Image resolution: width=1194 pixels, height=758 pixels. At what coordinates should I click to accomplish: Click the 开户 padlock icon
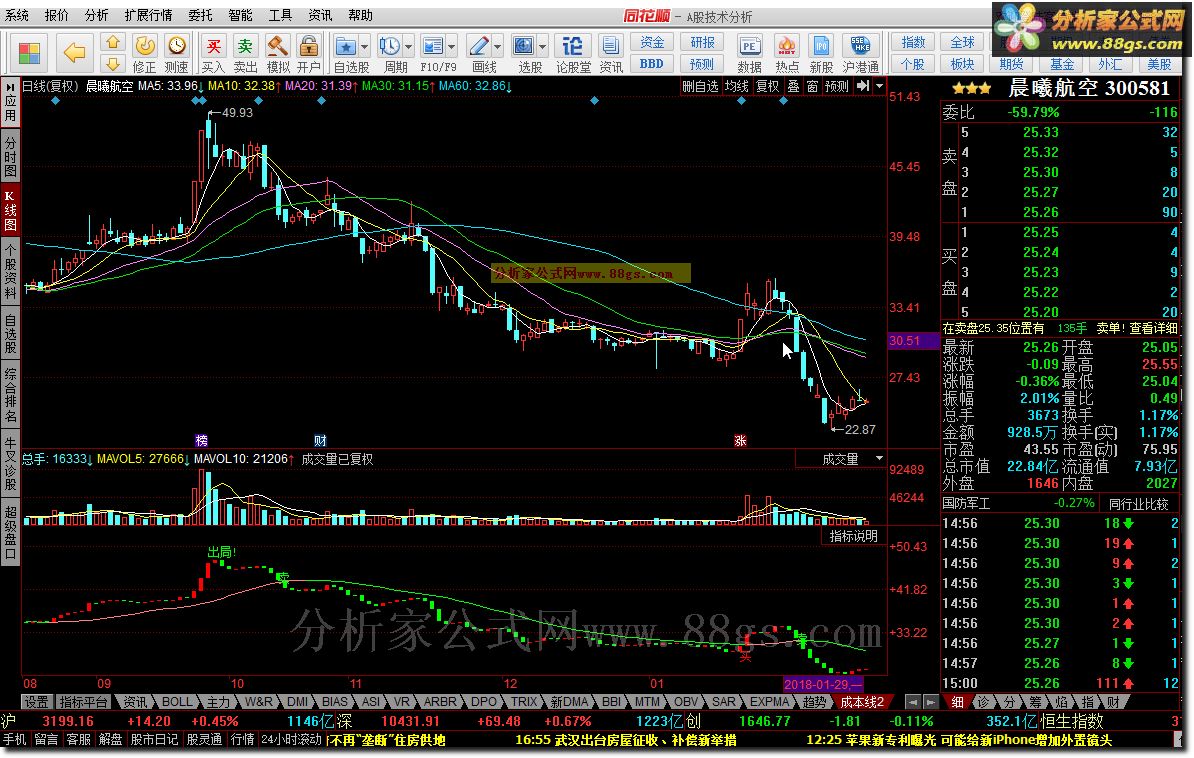pyautogui.click(x=308, y=53)
